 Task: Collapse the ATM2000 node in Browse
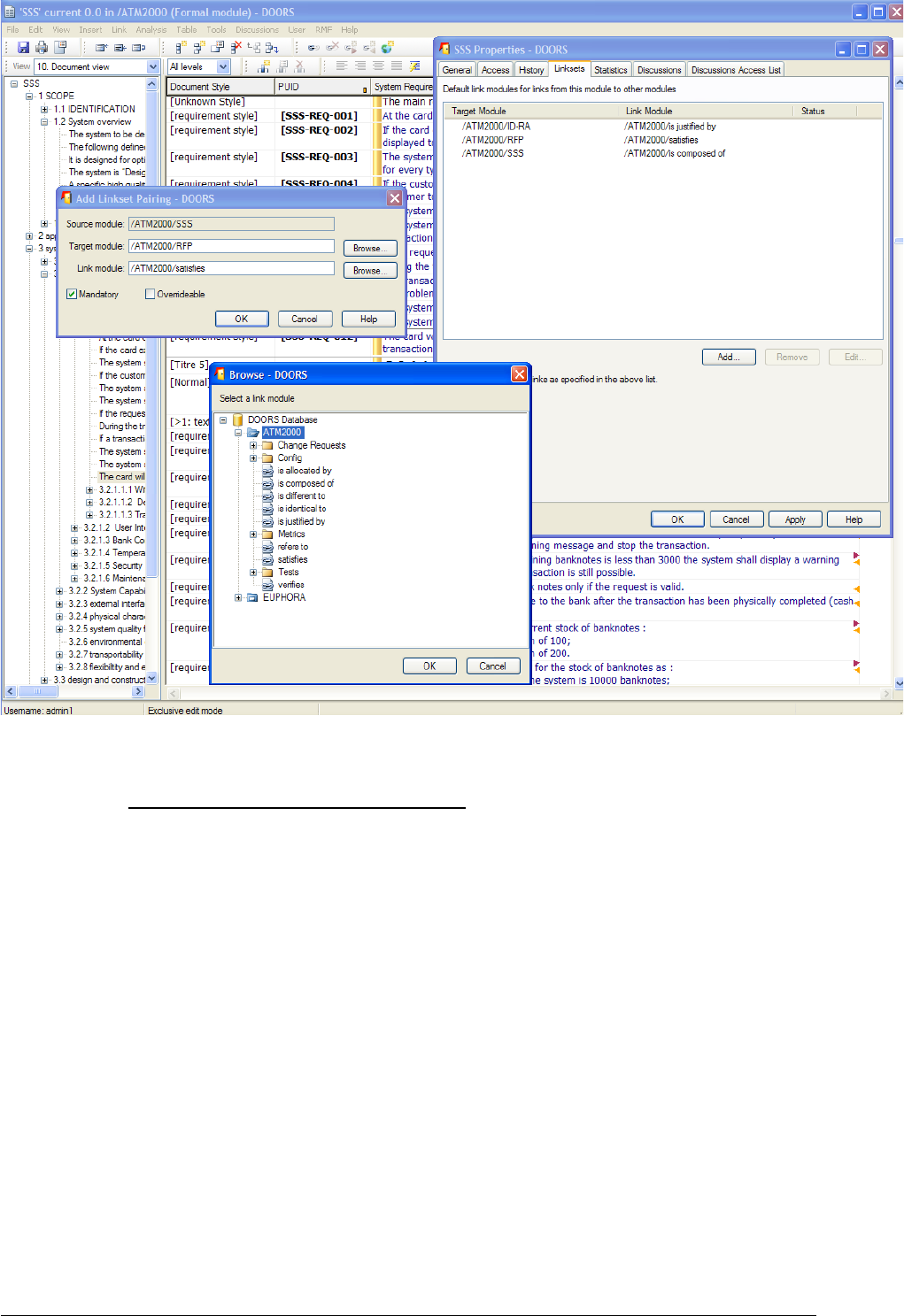click(238, 433)
